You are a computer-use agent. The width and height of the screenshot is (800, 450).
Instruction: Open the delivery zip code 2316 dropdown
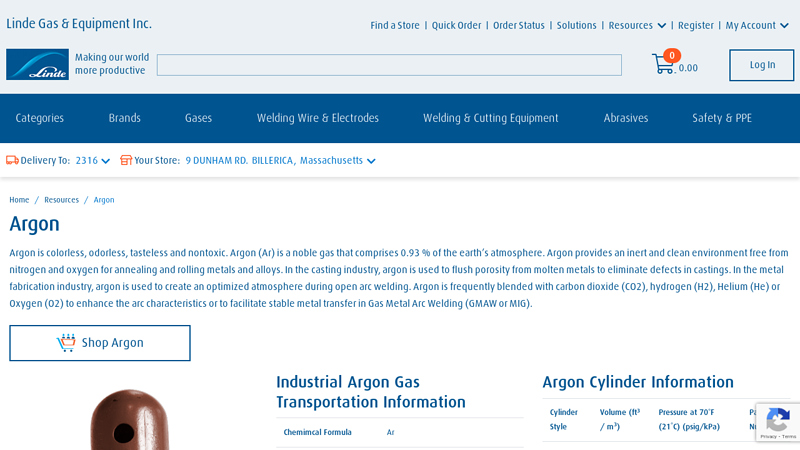(93, 160)
